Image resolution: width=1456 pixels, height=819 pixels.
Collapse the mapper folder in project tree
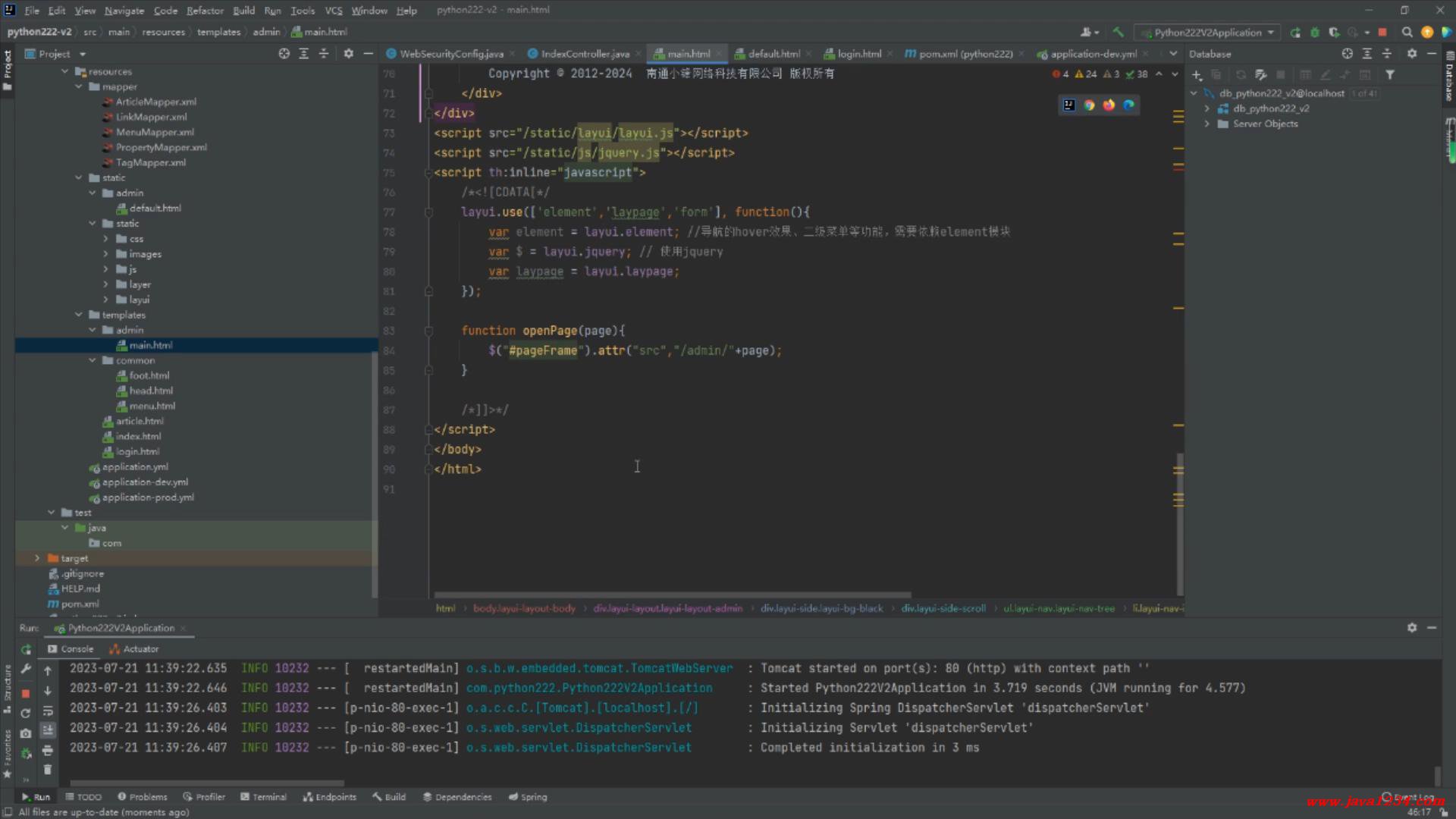79,86
